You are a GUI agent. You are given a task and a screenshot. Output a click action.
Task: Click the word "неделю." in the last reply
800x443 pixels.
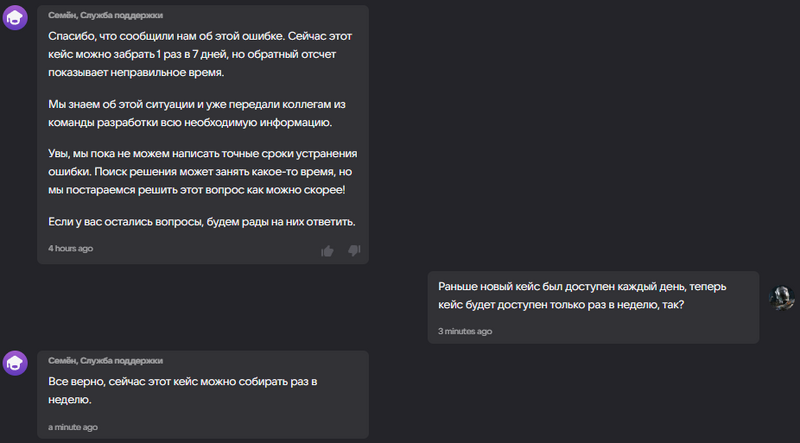point(70,400)
